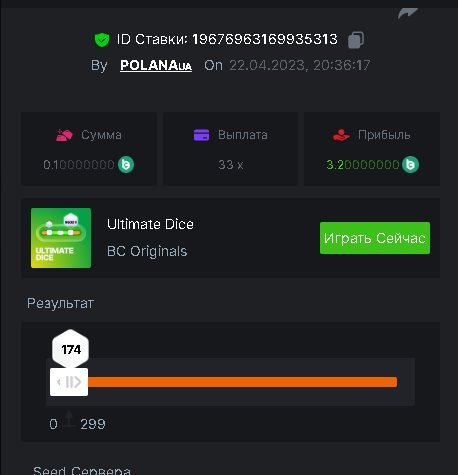
Task: Click the 33 x payout value
Action: point(231,165)
